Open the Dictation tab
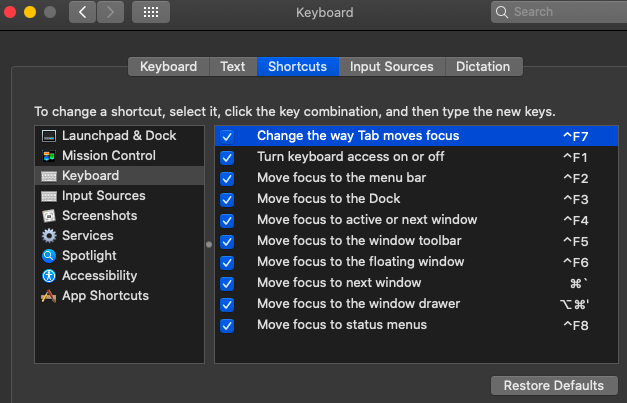 483,66
